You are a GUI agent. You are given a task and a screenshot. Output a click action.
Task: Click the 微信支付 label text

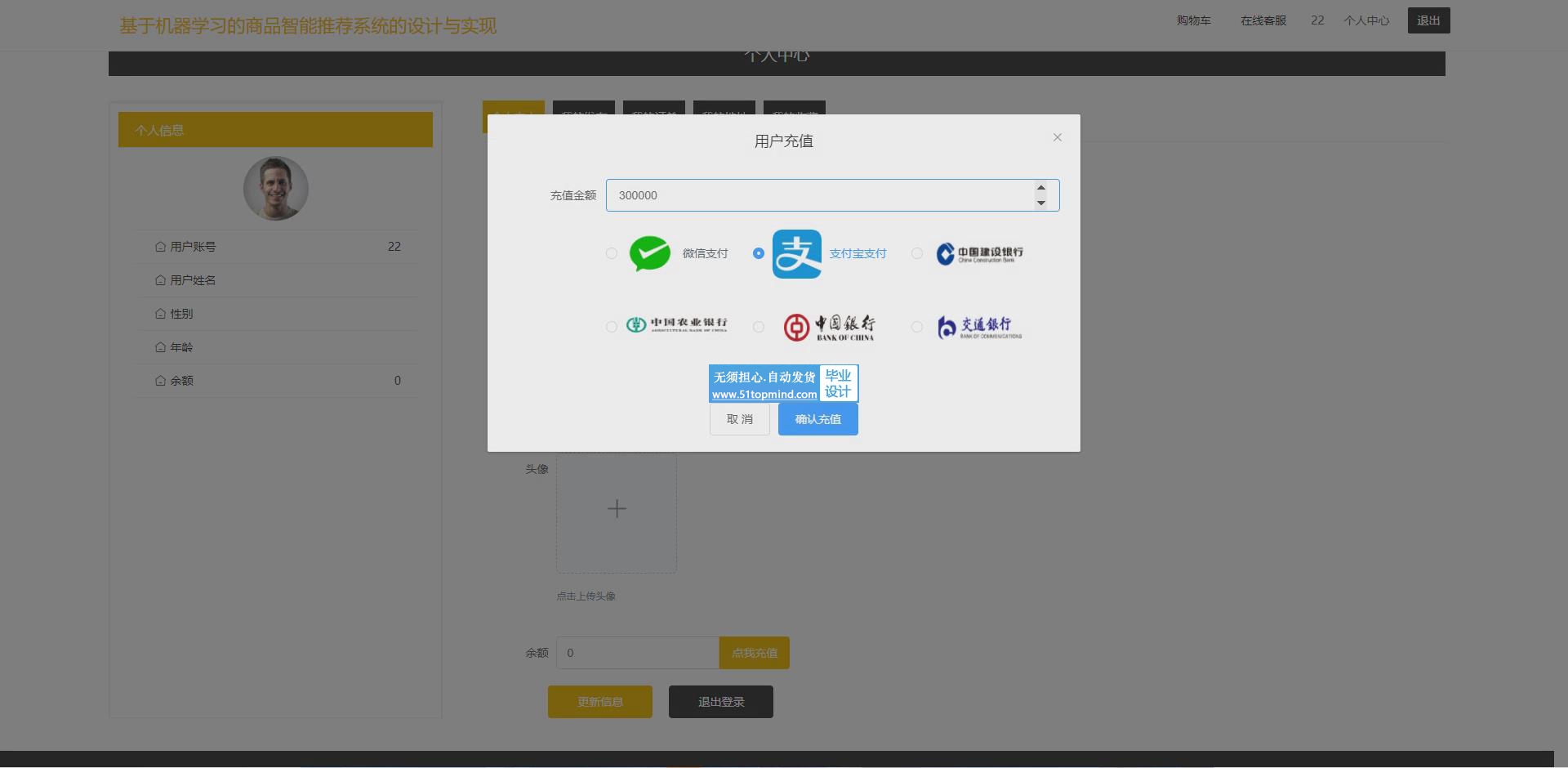705,253
